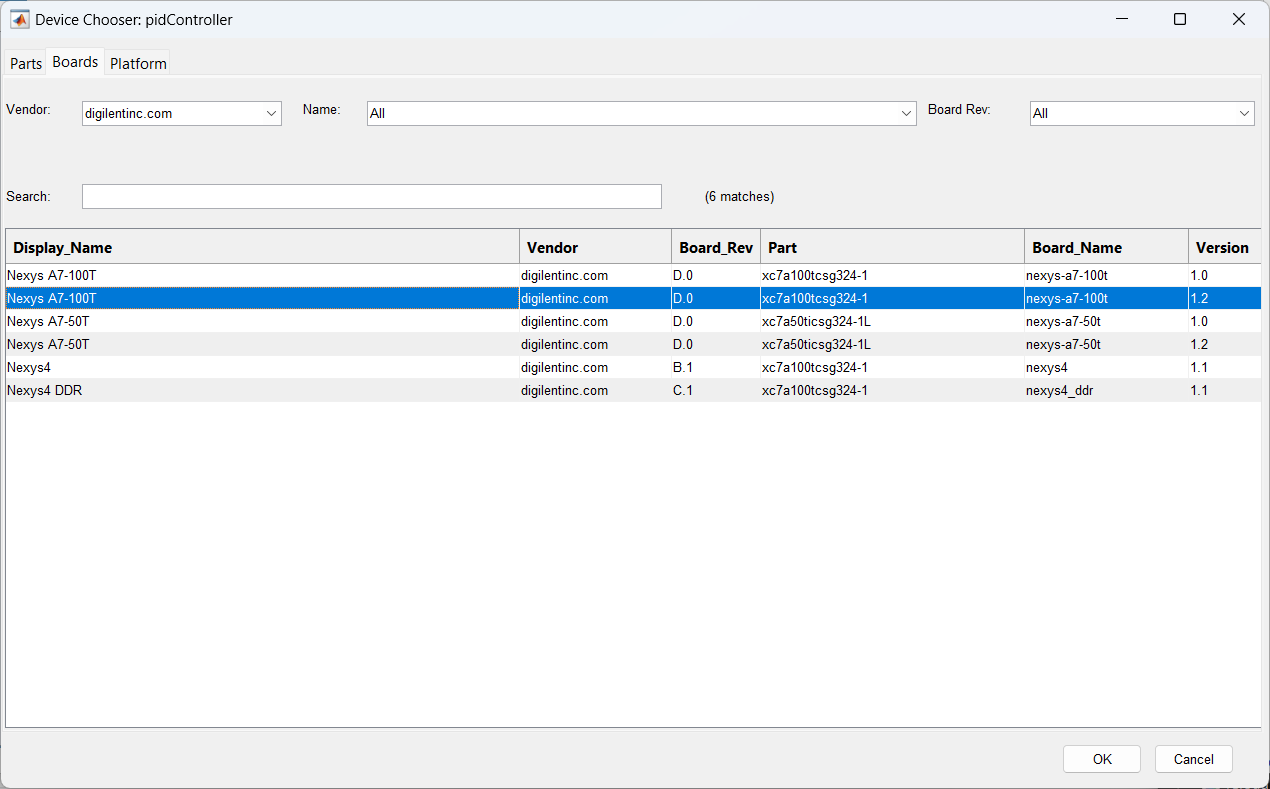Click the MATLAB icon in title bar
1270x789 pixels.
19,19
